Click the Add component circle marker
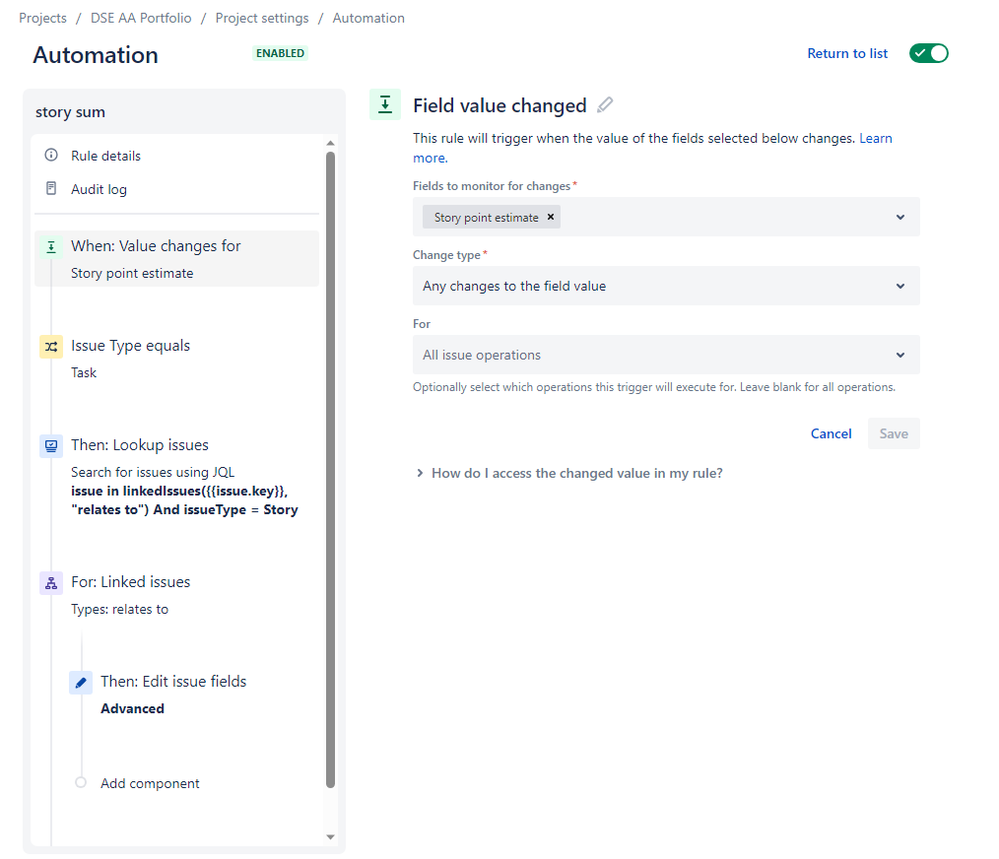The height and width of the screenshot is (859, 999). 81,782
